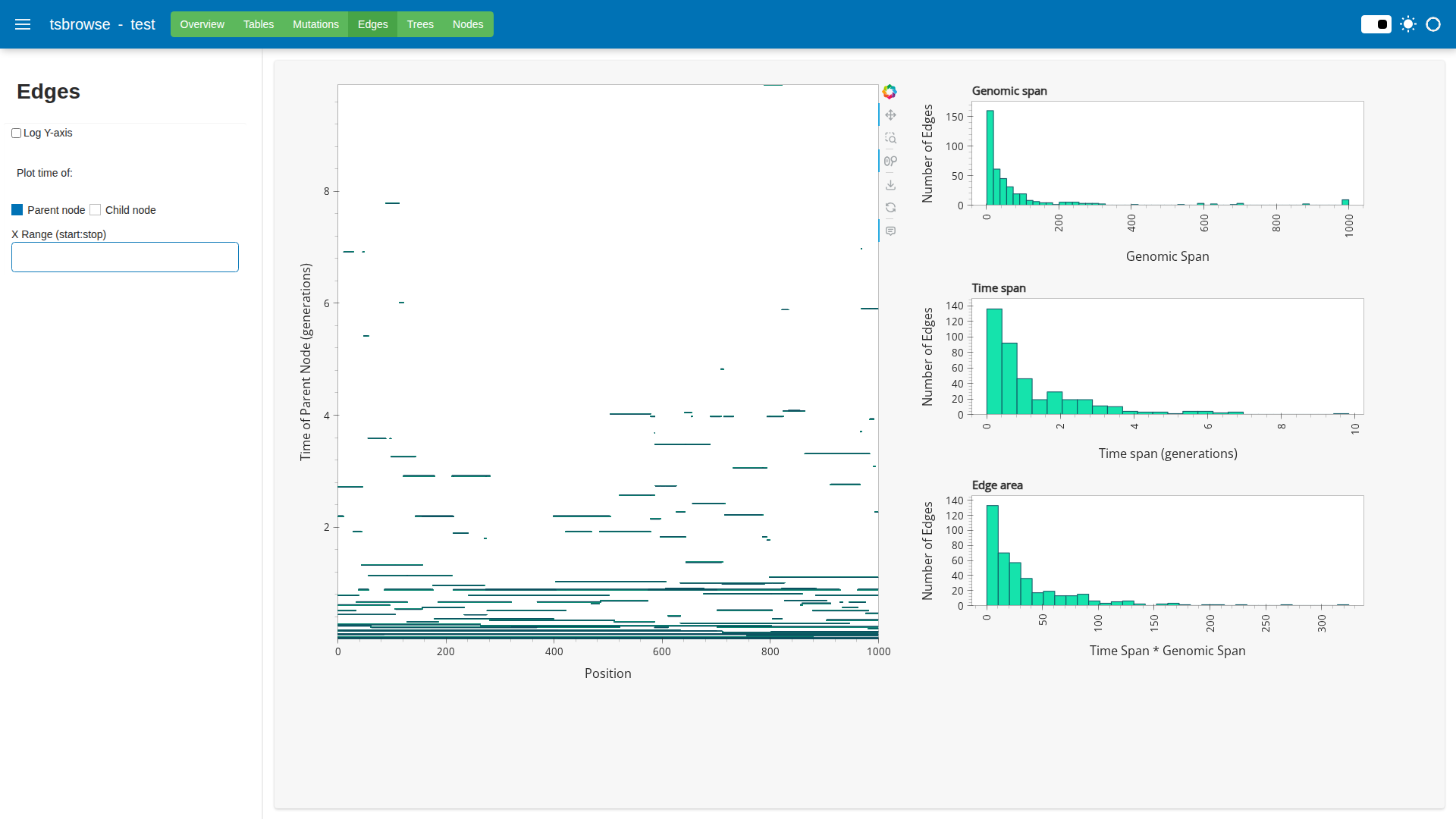
Task: Open the Trees tab
Action: [420, 24]
